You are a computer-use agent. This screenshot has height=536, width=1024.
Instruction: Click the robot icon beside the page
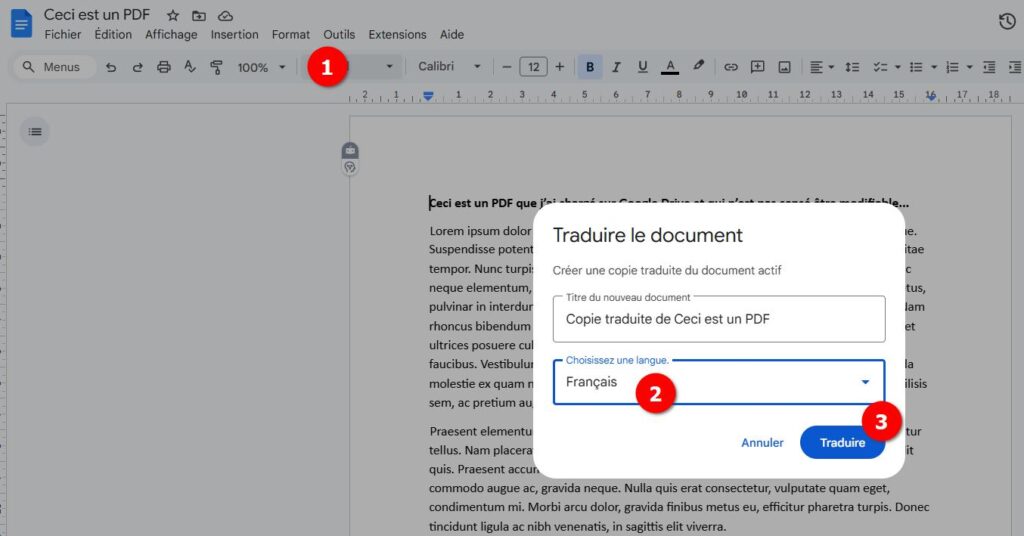coord(350,151)
